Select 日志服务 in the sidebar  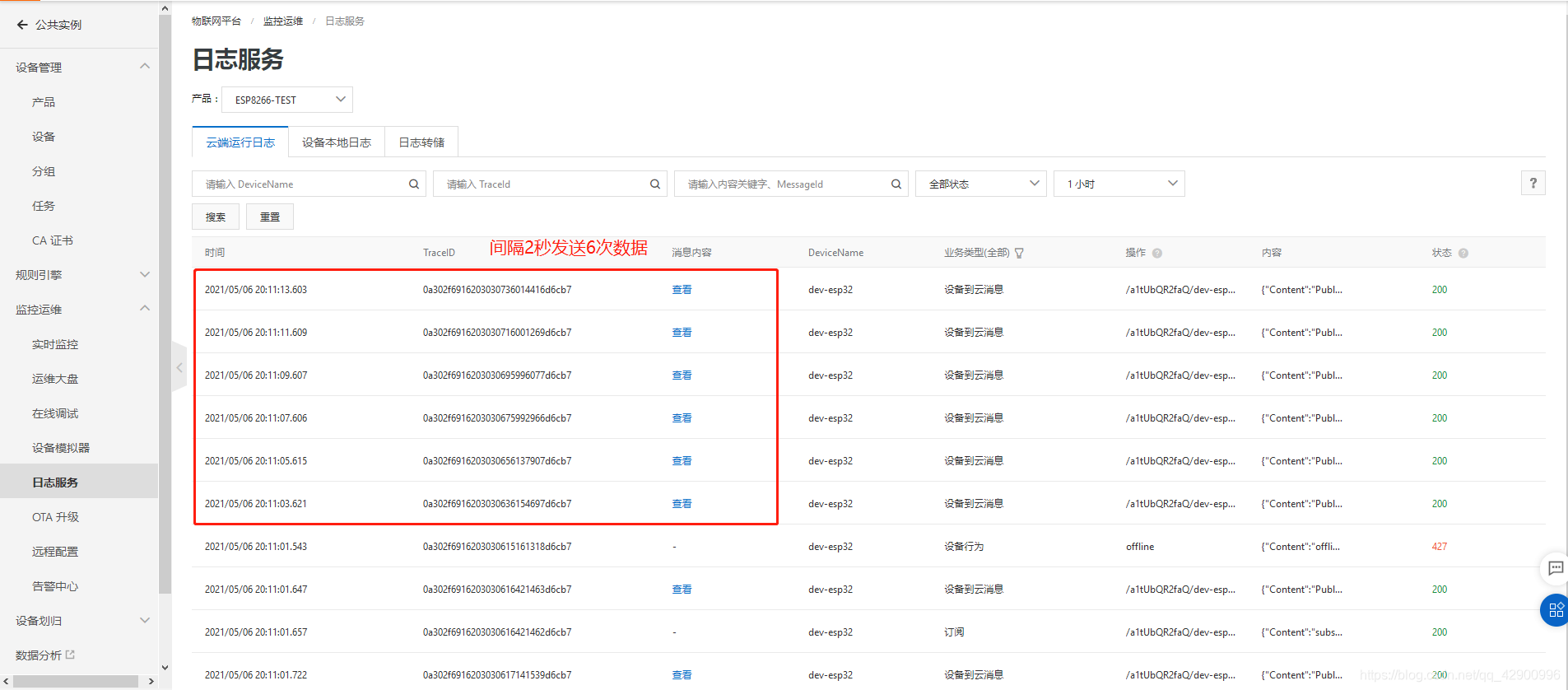[79, 482]
